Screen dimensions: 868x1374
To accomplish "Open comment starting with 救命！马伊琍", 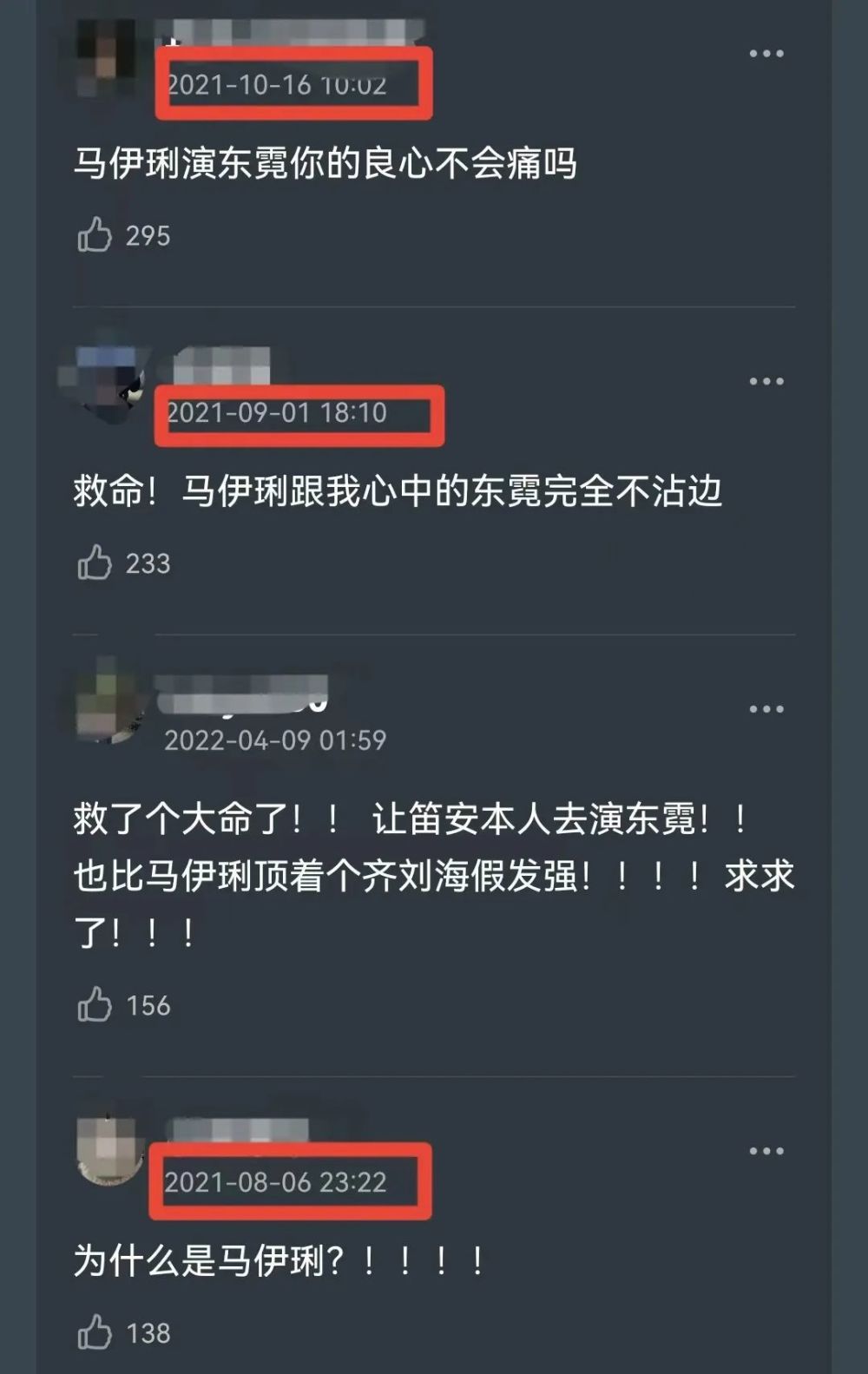I will coord(398,491).
